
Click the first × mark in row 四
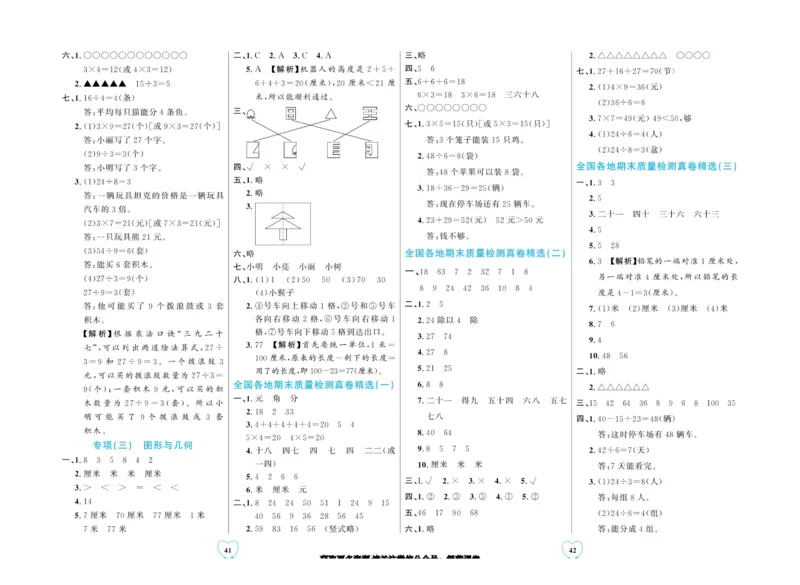coord(268,166)
